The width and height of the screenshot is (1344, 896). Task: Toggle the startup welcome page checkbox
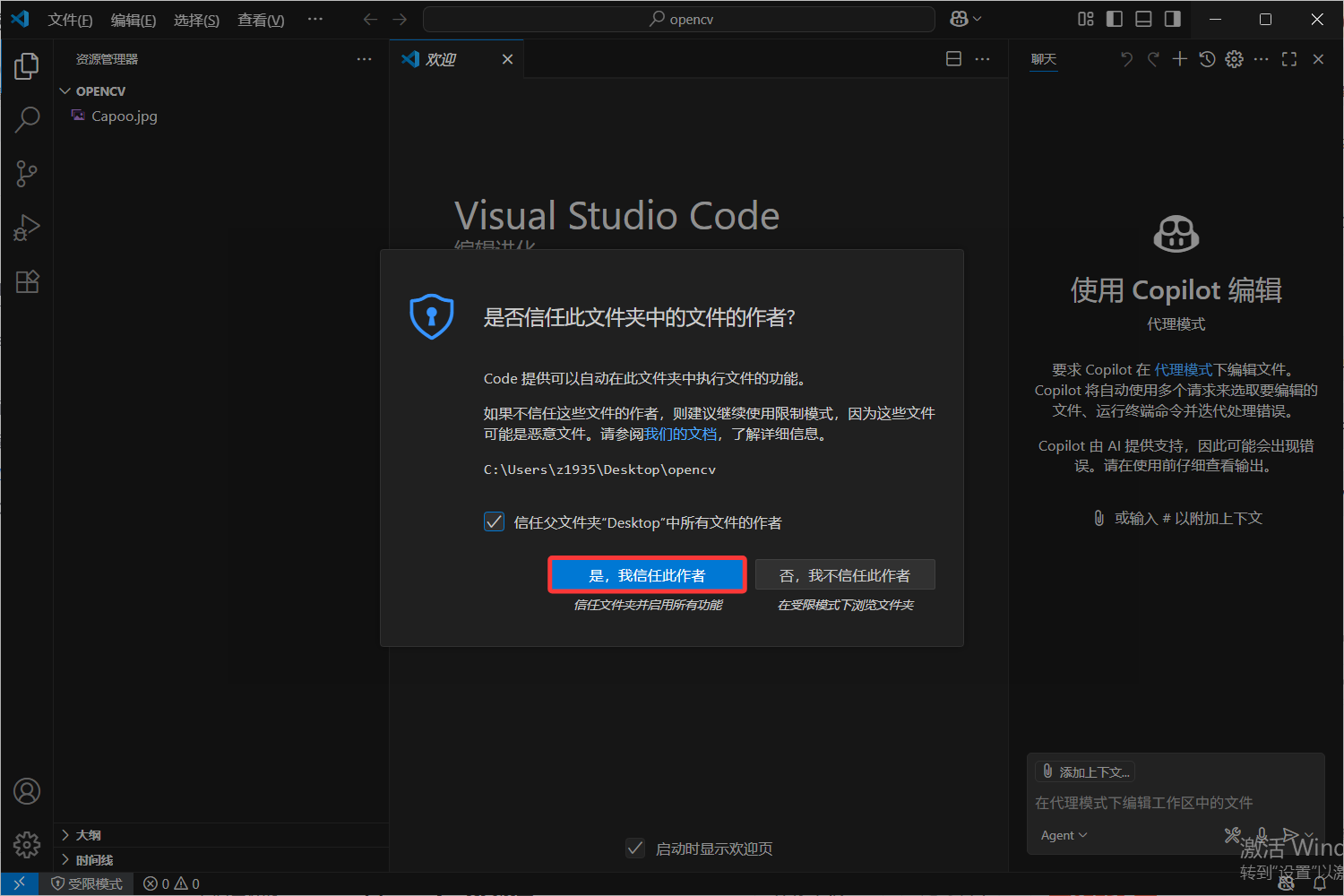coord(635,848)
